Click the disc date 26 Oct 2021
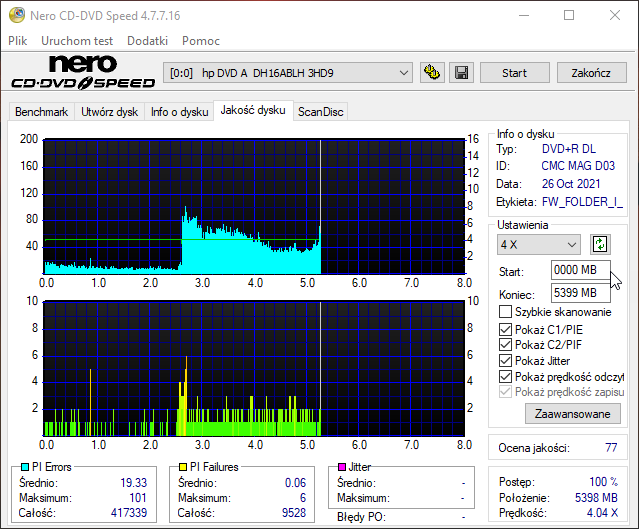The height and width of the screenshot is (529, 639). point(571,184)
